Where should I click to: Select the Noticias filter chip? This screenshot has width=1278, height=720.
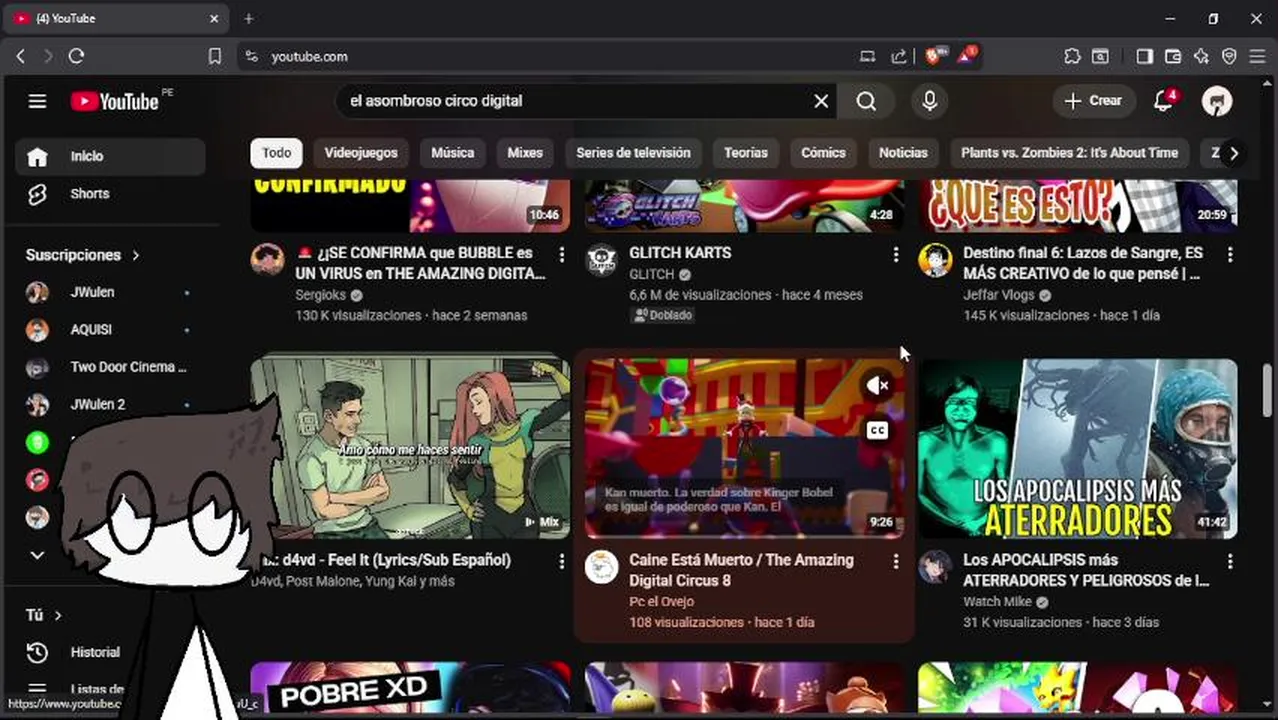coord(903,153)
